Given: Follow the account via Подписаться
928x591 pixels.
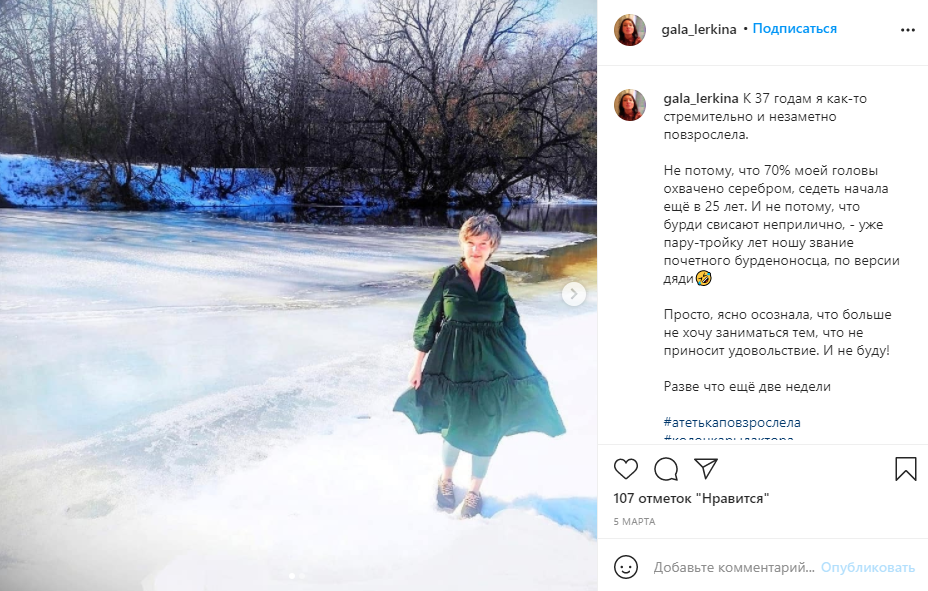Looking at the screenshot, I should click(794, 28).
